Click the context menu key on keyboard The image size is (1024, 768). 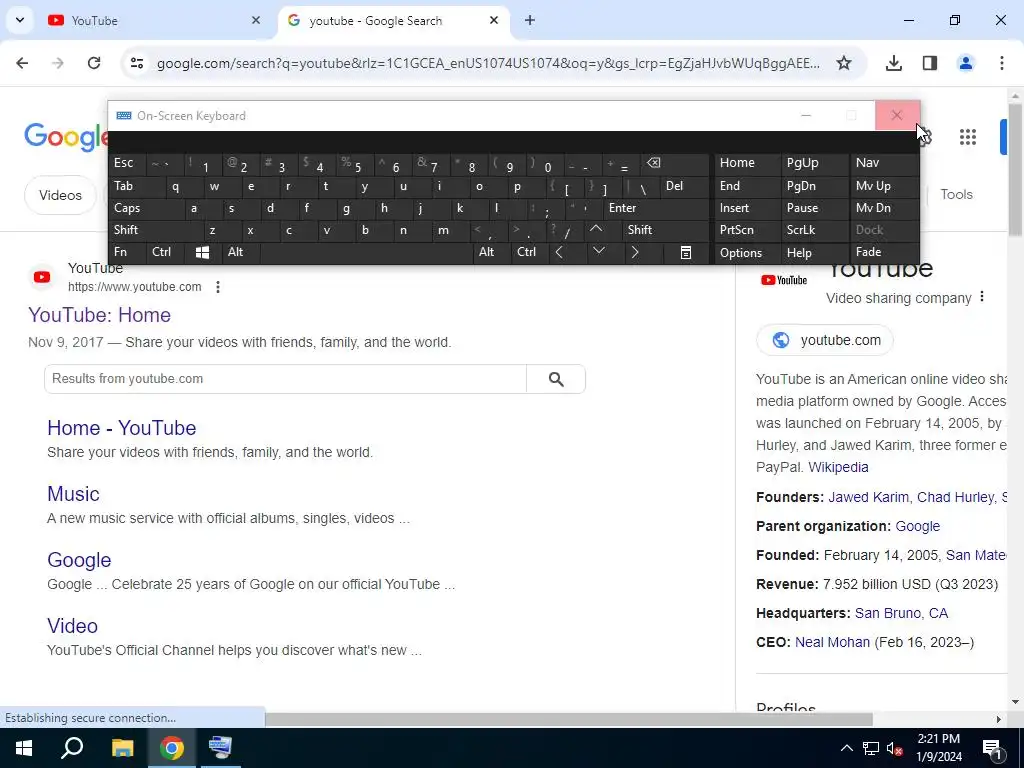click(685, 252)
